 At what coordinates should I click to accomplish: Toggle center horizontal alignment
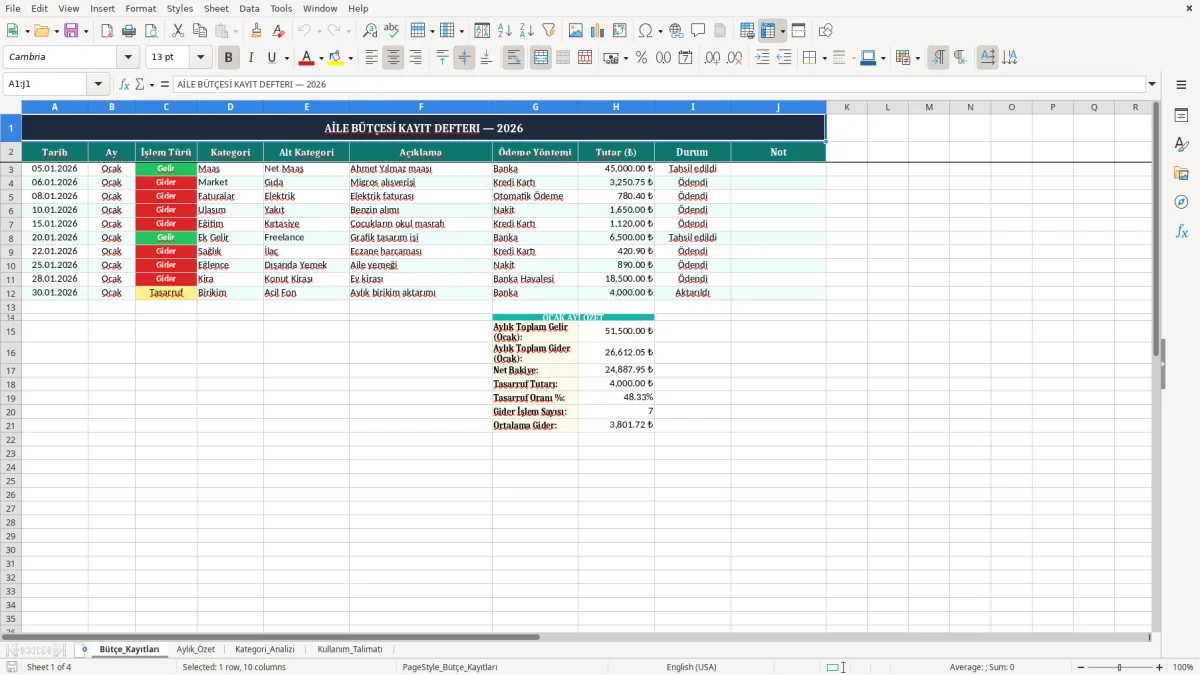(x=393, y=58)
